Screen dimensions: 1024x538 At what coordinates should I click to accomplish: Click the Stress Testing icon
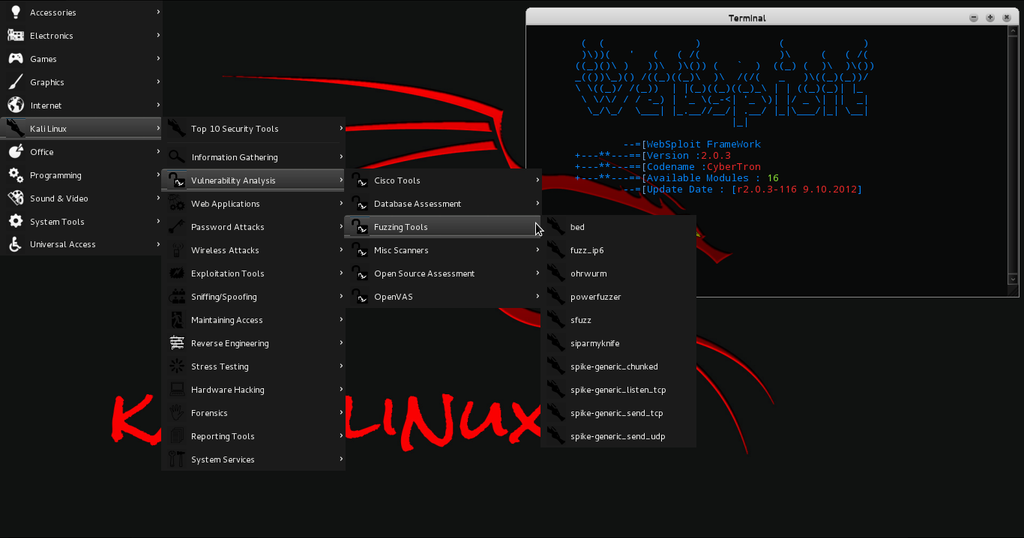point(176,366)
